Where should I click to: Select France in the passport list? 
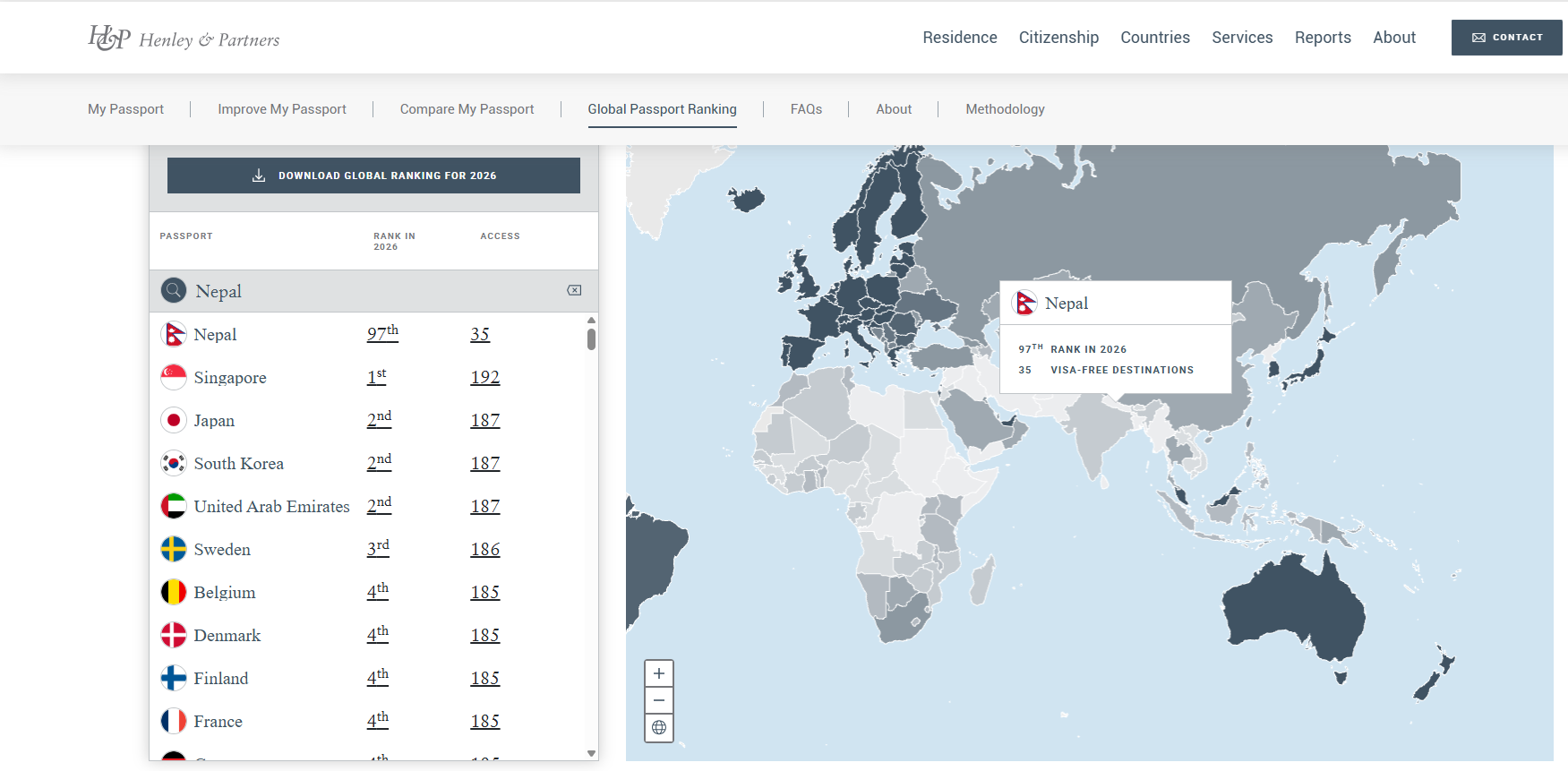218,721
